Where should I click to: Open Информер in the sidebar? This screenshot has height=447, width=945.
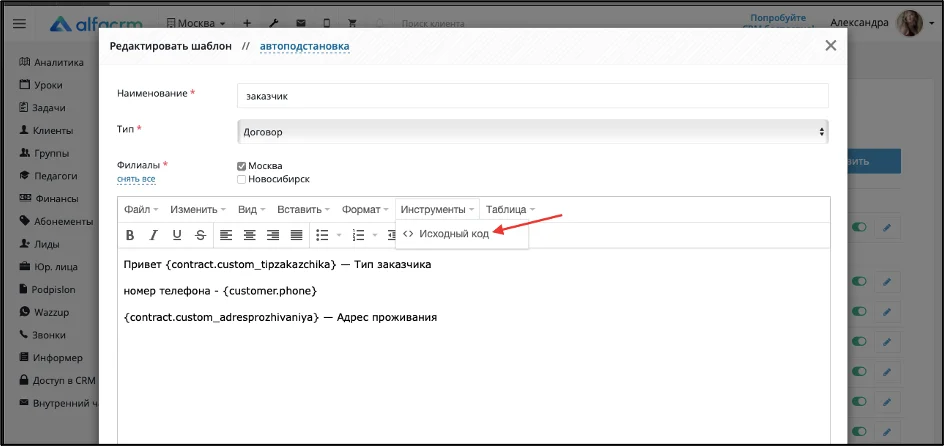click(x=51, y=357)
